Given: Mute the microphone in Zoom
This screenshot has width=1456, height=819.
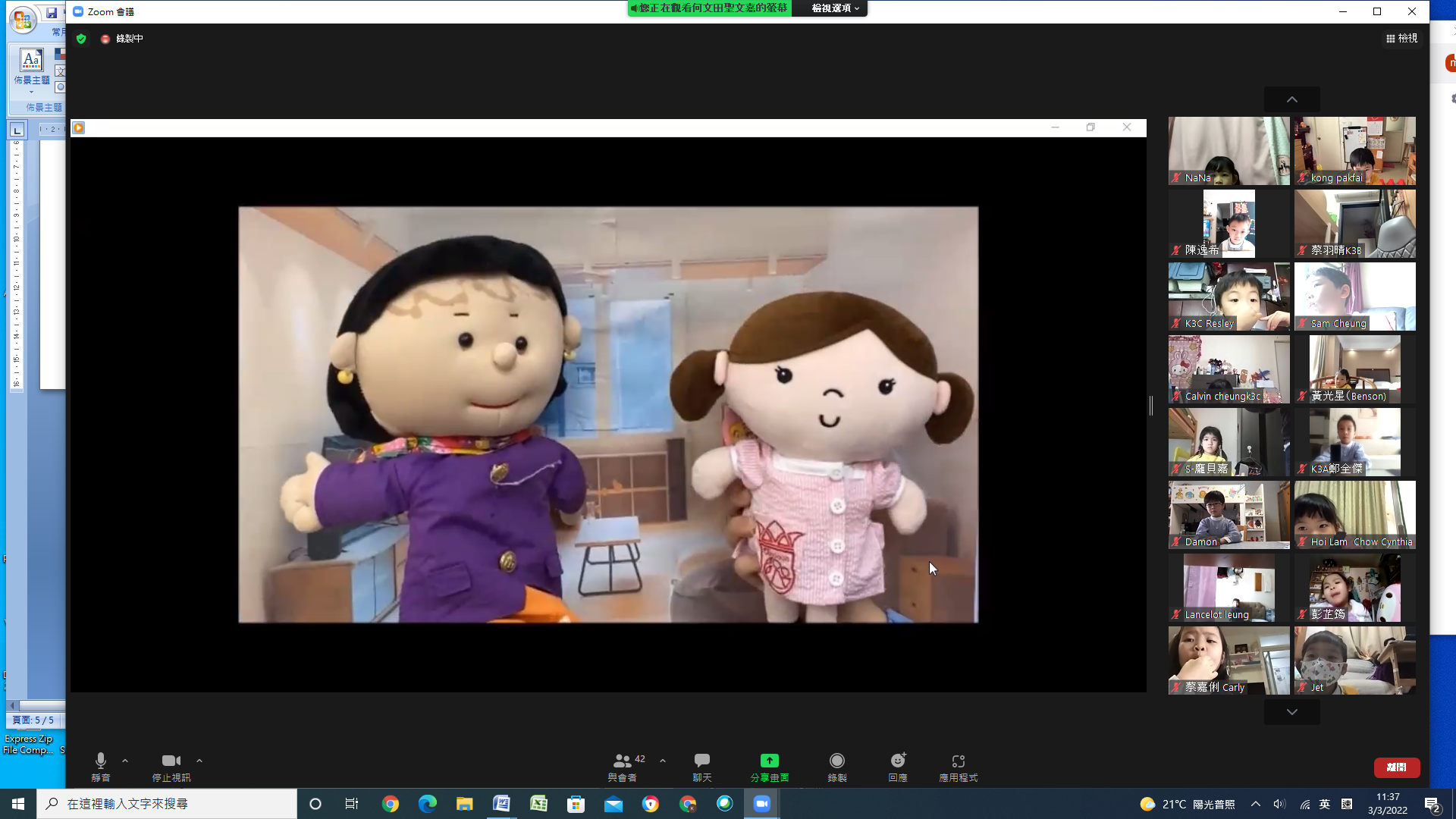Looking at the screenshot, I should pos(100,767).
